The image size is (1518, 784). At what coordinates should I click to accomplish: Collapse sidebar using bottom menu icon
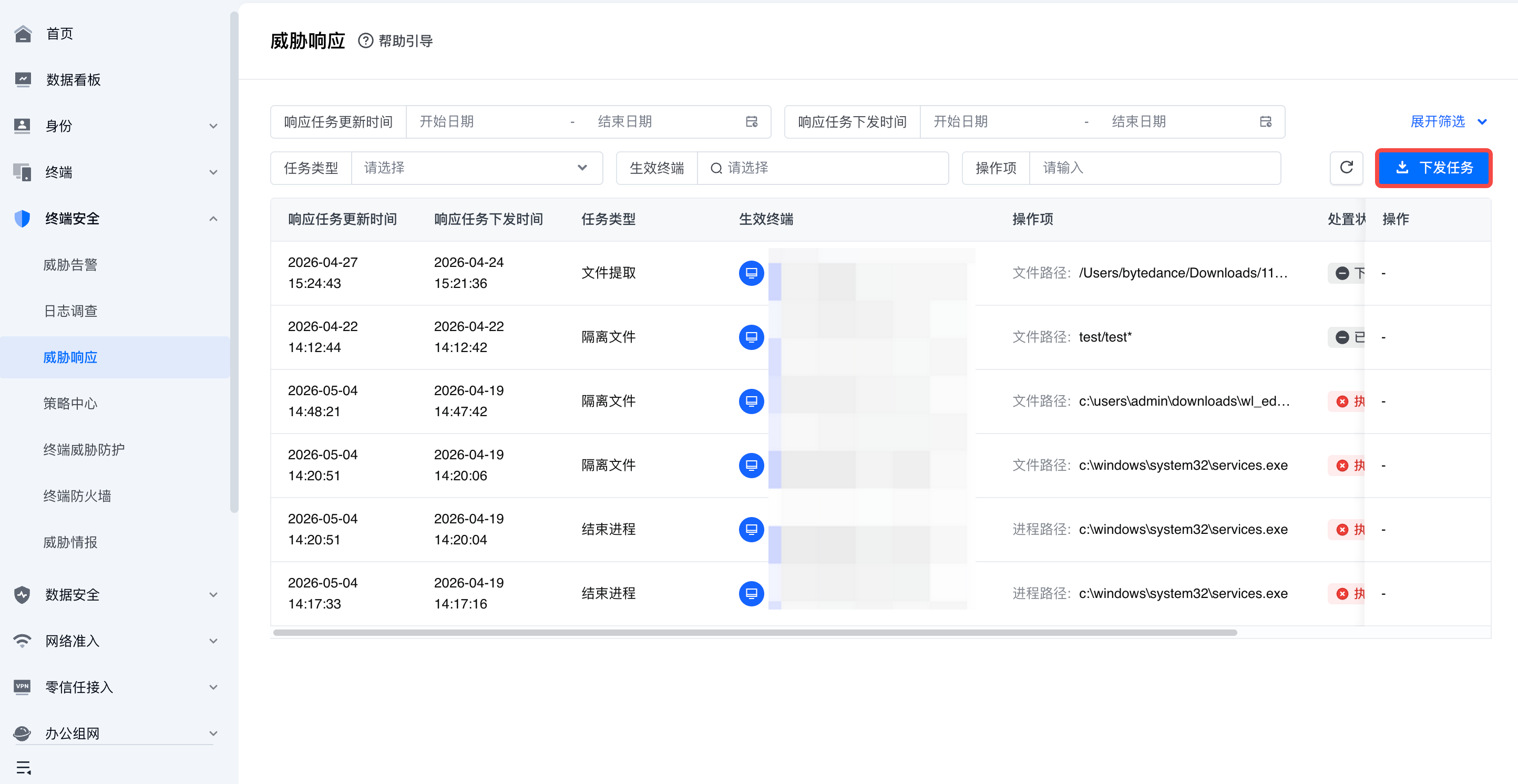click(x=24, y=768)
